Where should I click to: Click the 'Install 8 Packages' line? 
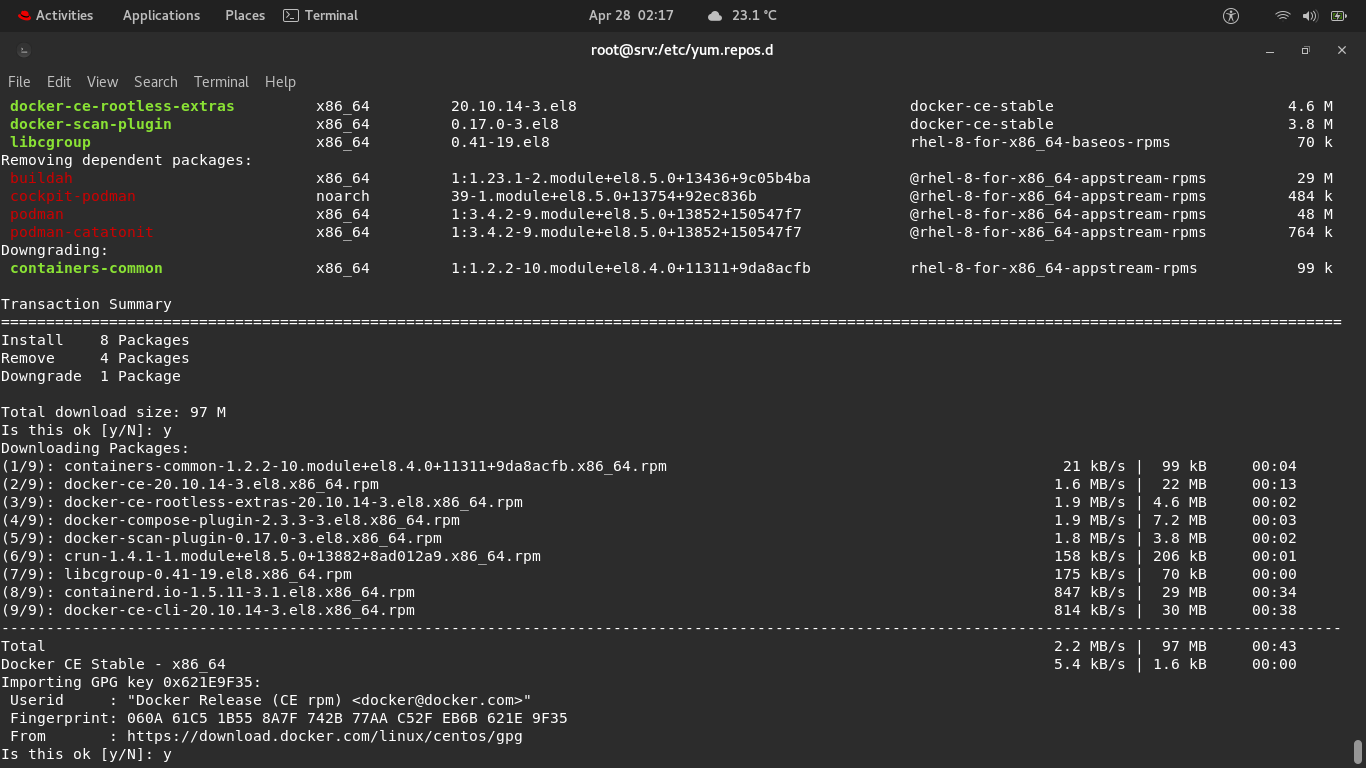click(95, 340)
